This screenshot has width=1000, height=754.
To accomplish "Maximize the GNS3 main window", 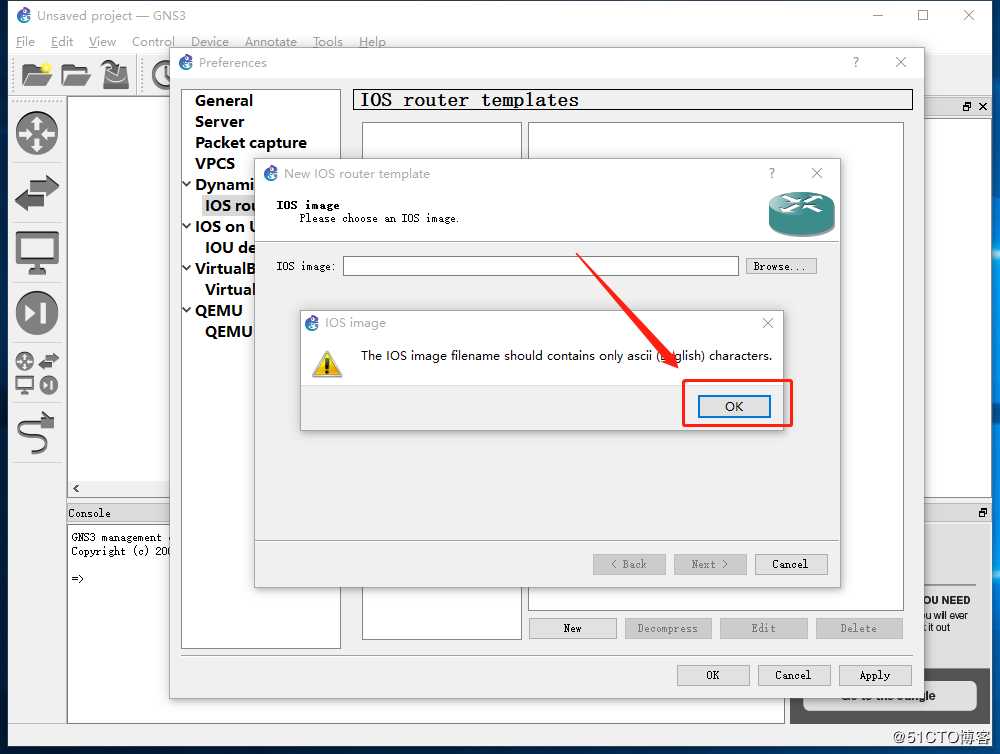I will click(x=923, y=15).
